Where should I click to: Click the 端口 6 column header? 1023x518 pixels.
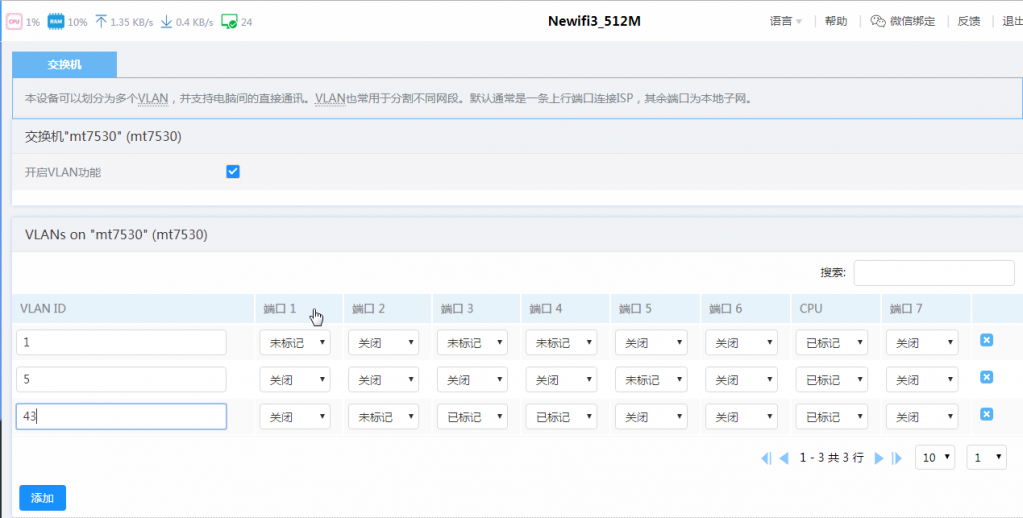coord(745,309)
